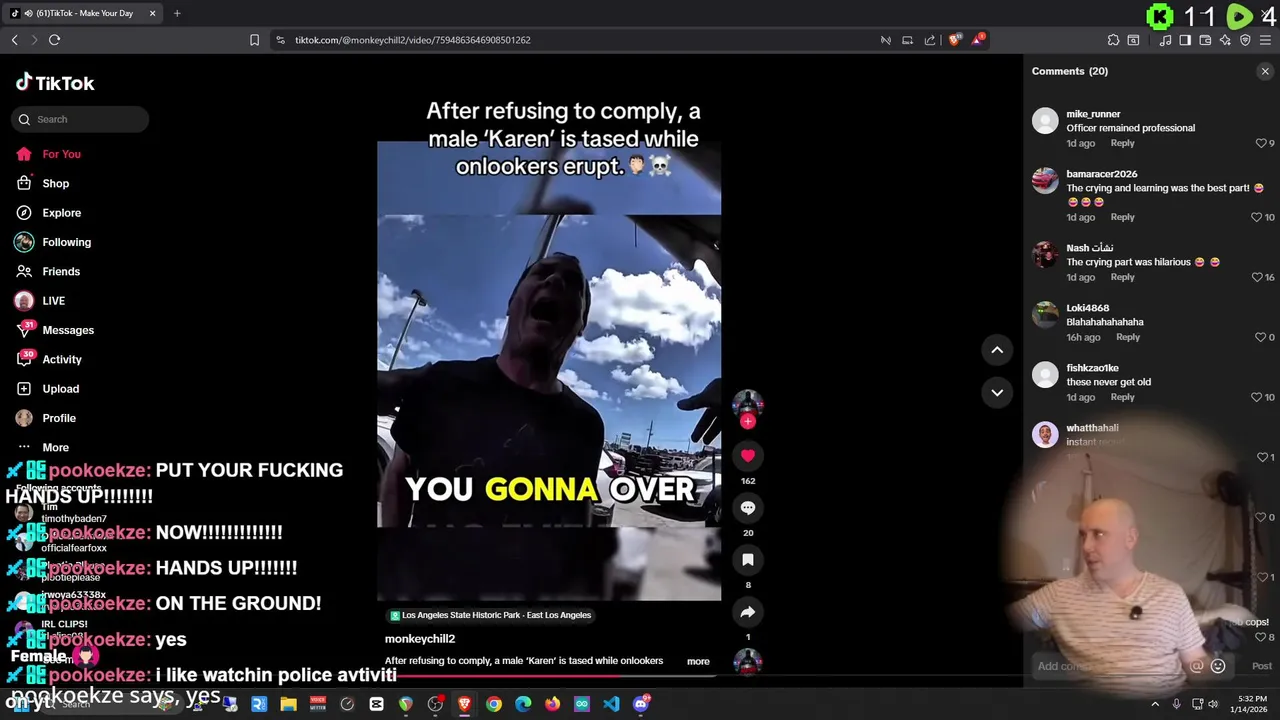The width and height of the screenshot is (1280, 720).
Task: Open the Shop page in sidebar
Action: point(43,183)
